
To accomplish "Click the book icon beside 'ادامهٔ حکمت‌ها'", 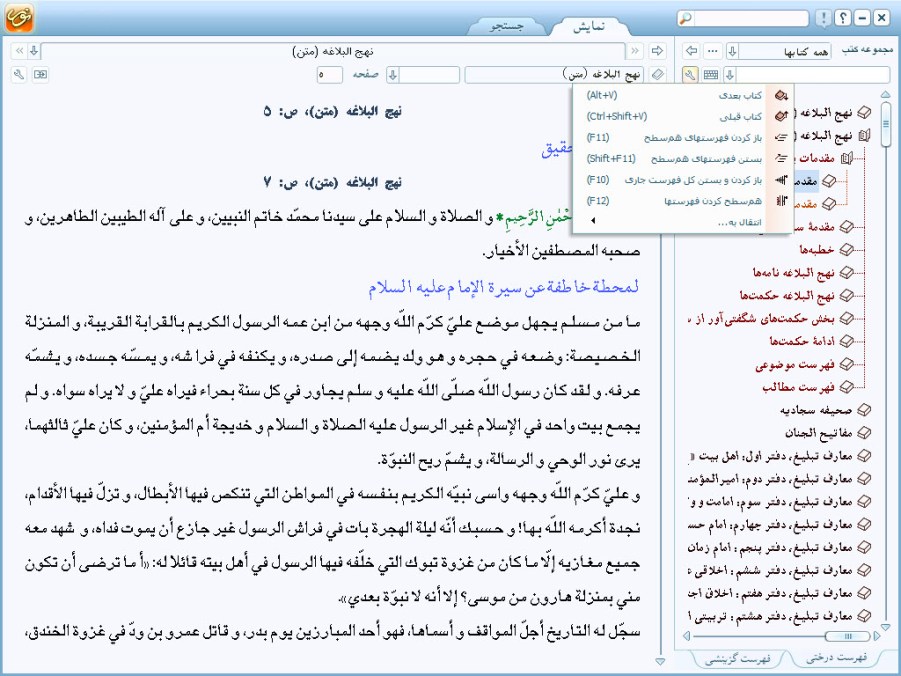I will pos(846,341).
